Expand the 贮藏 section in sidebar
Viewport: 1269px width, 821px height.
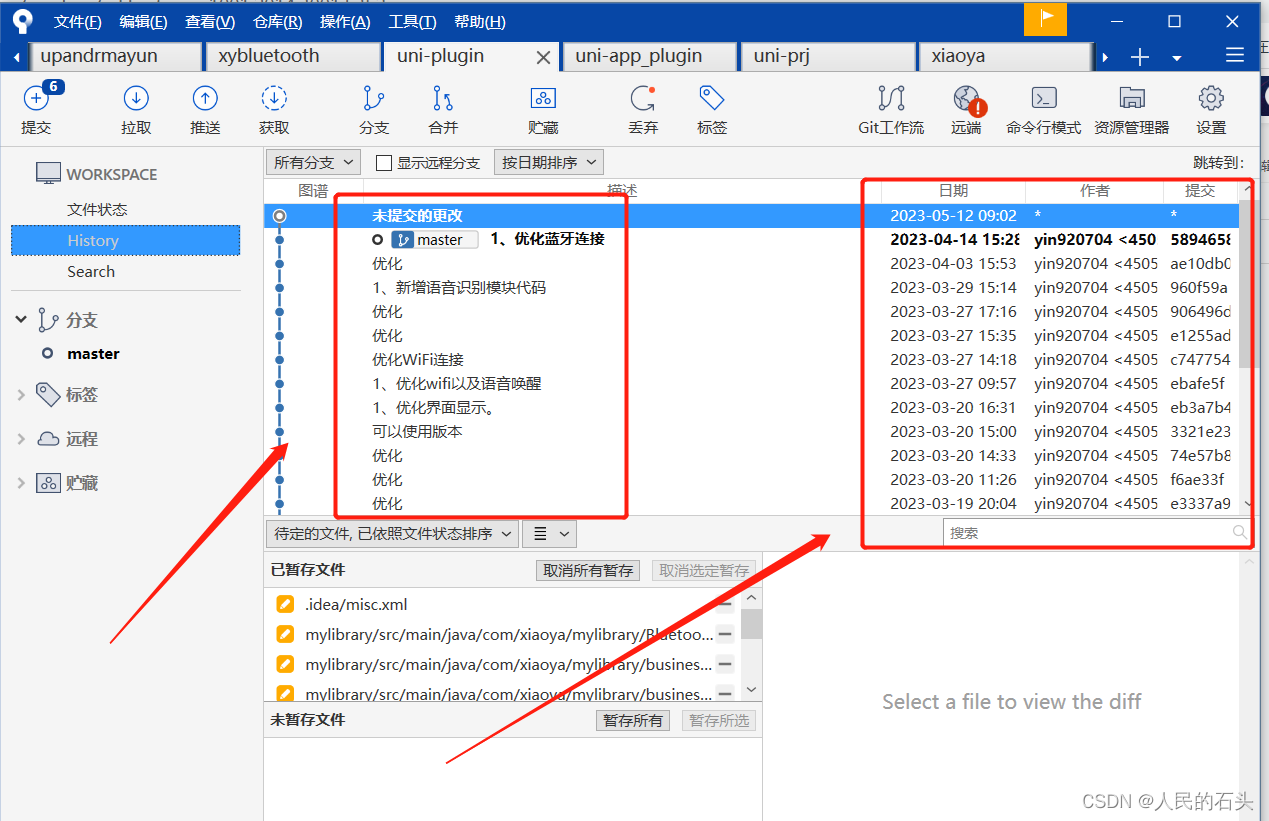tap(21, 483)
